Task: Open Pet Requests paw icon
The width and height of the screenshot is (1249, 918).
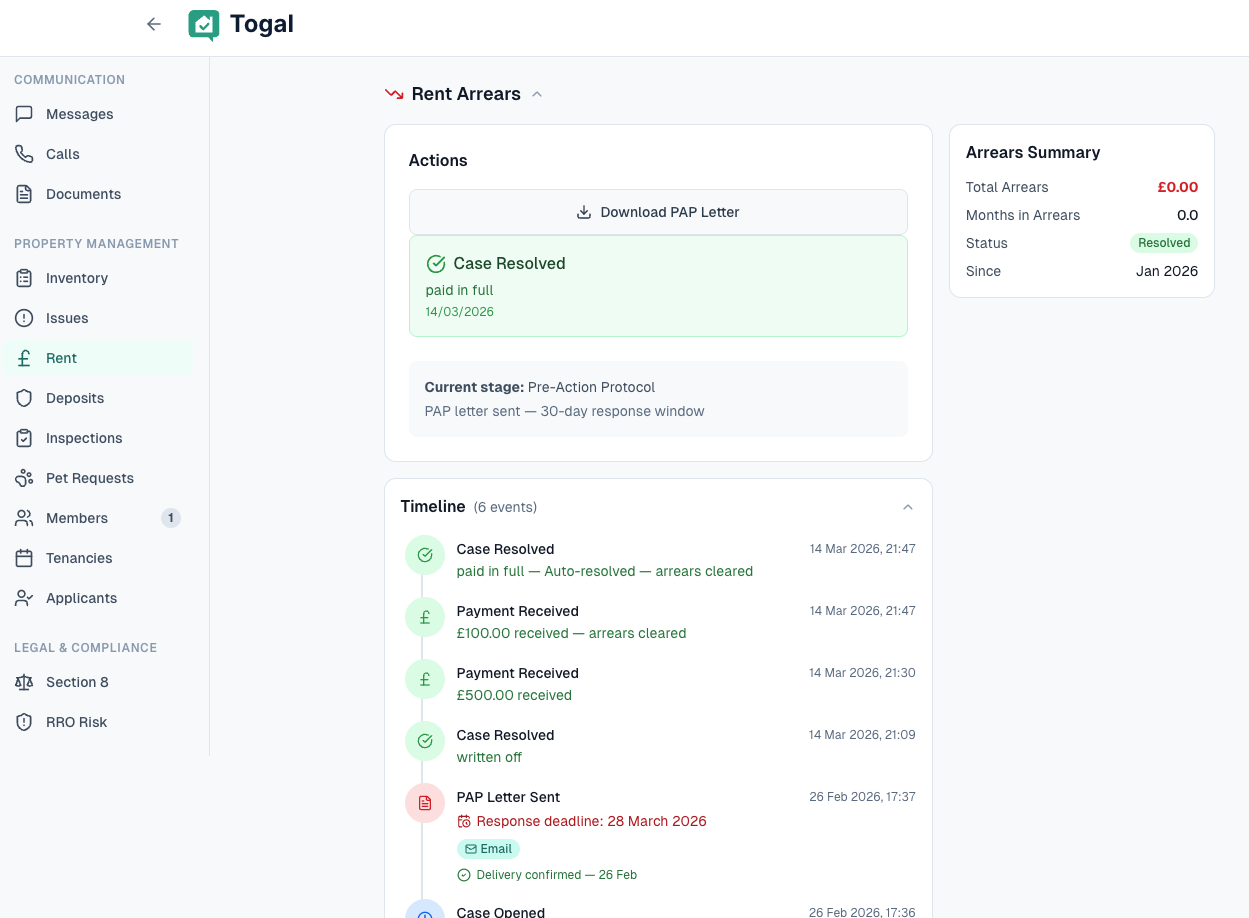Action: click(24, 478)
